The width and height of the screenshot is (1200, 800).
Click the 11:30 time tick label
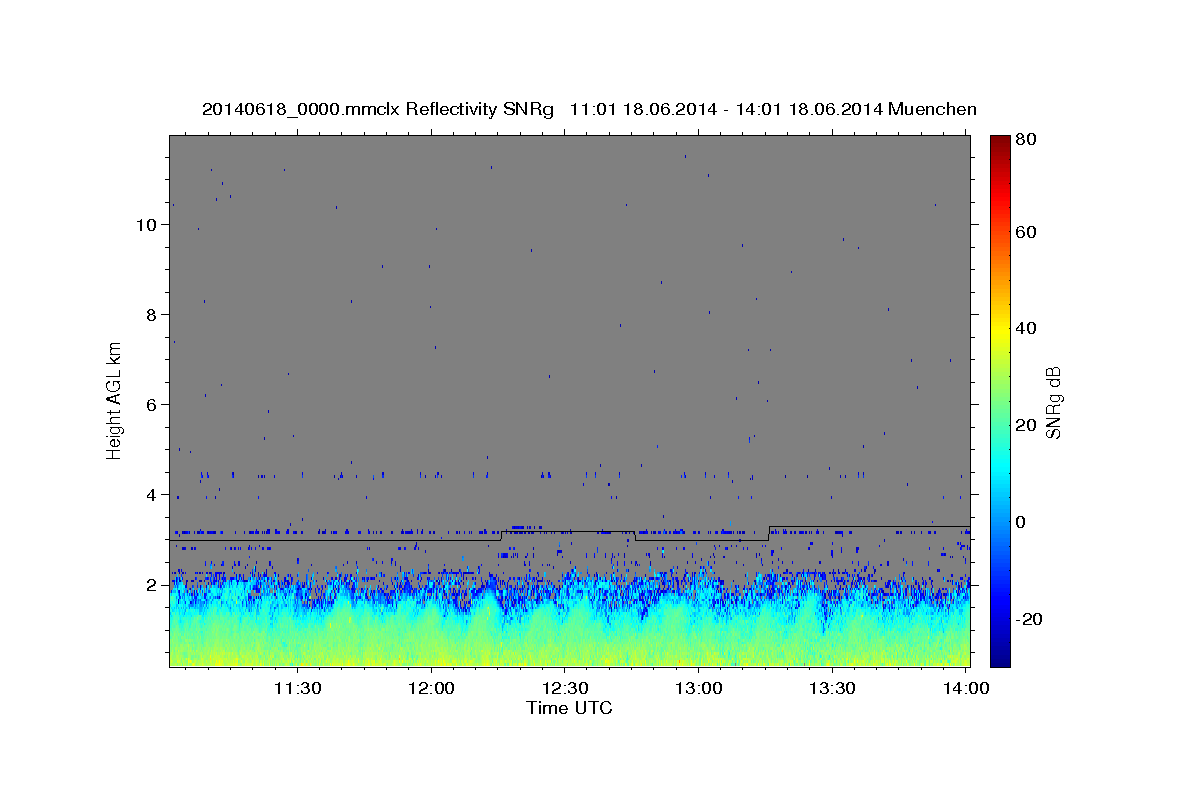tap(298, 688)
